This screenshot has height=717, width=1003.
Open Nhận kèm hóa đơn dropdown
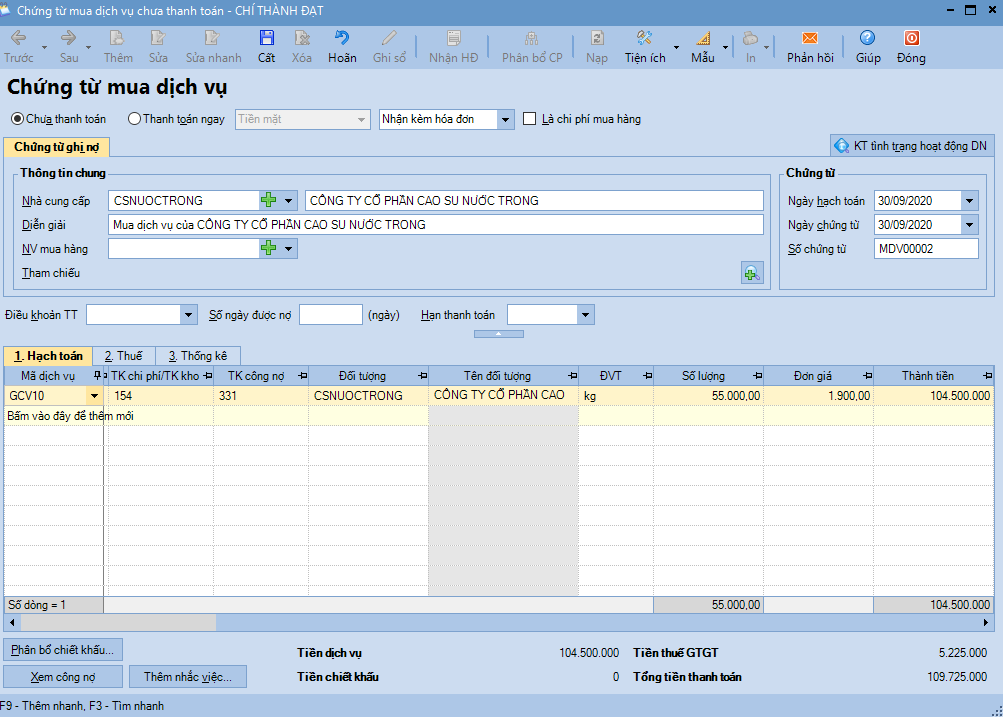point(505,120)
